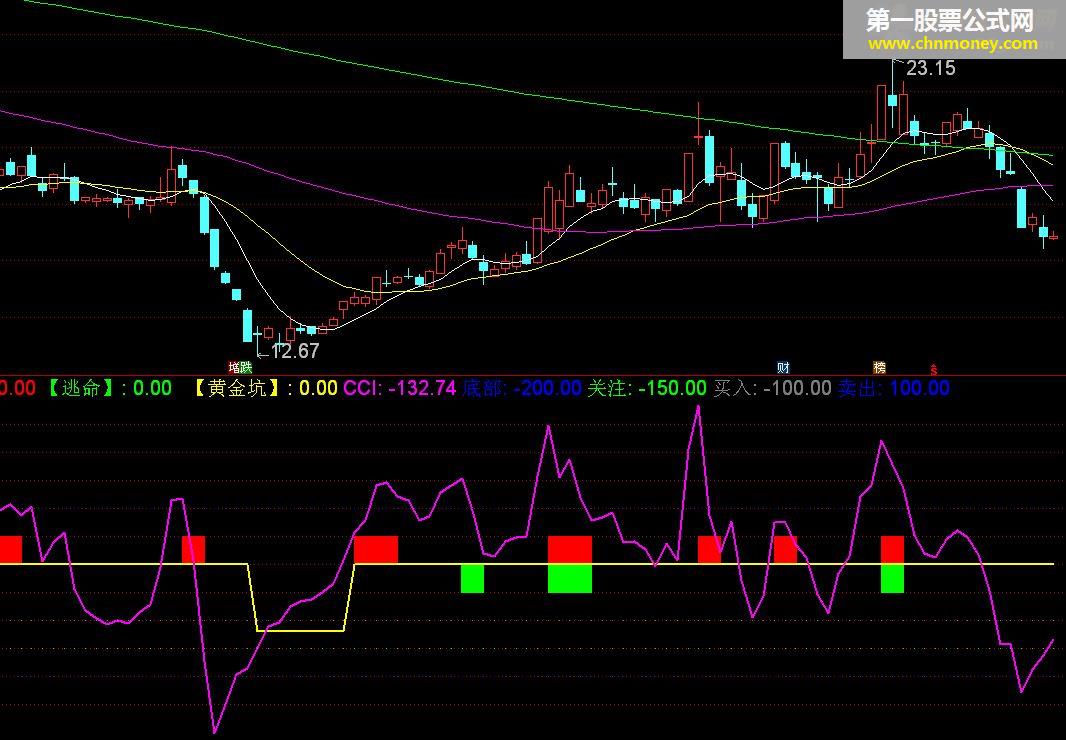Click the CCI: -132.74 readout
The image size is (1066, 740).
pyautogui.click(x=399, y=388)
